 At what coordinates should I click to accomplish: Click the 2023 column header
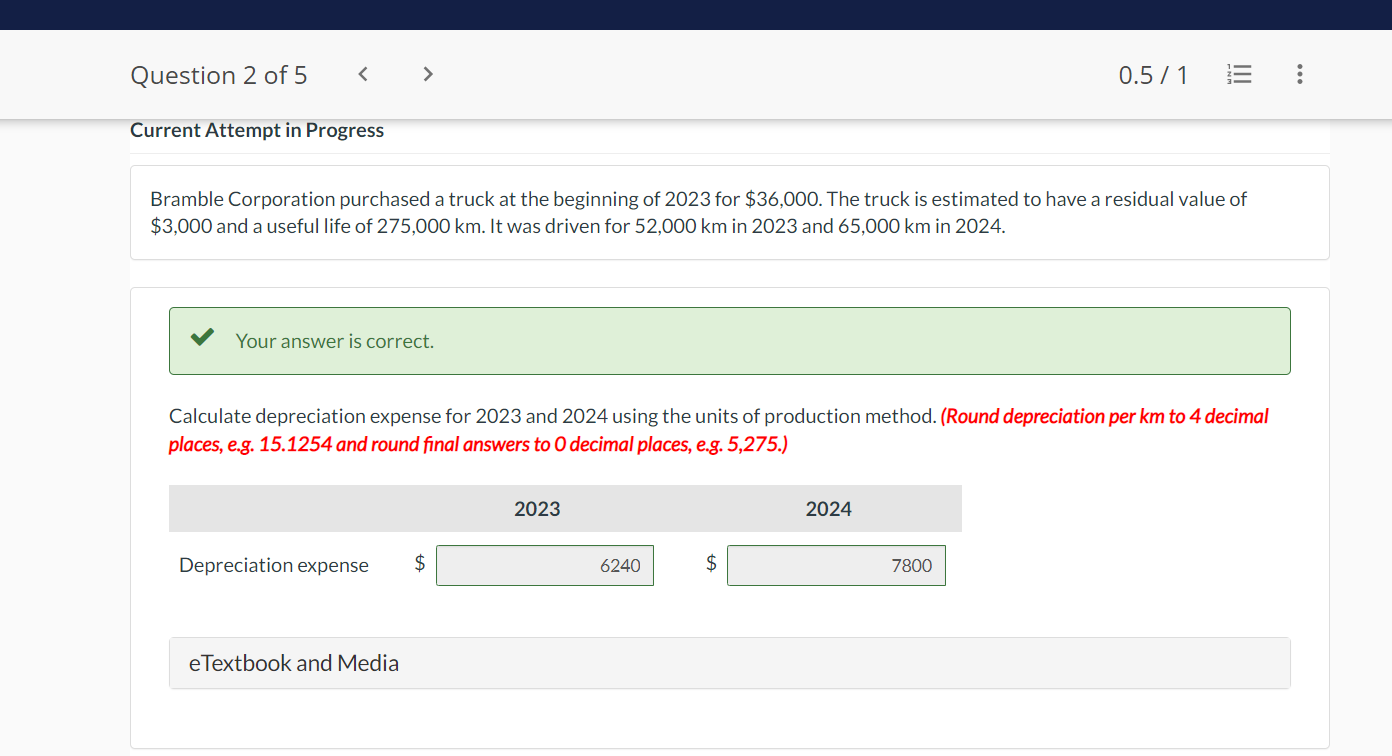point(537,509)
